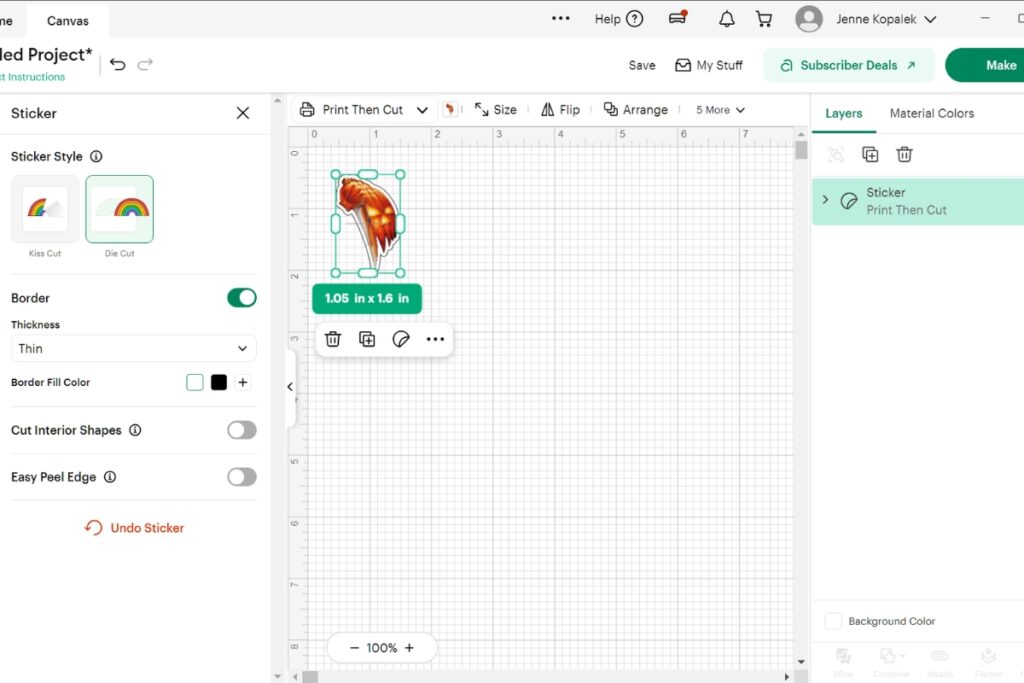Open the three-dot overflow menu in header

click(560, 18)
